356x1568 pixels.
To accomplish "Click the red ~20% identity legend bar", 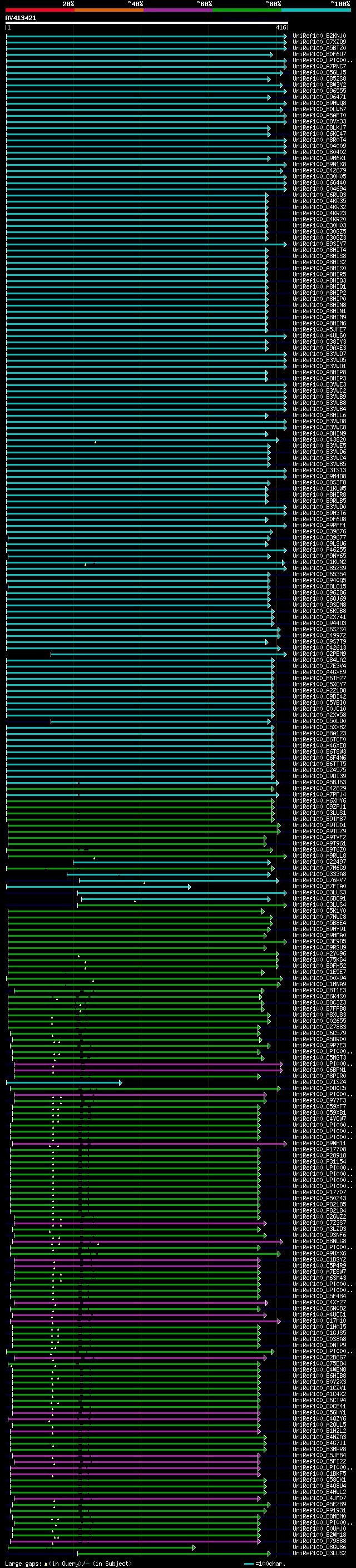I will click(x=39, y=10).
